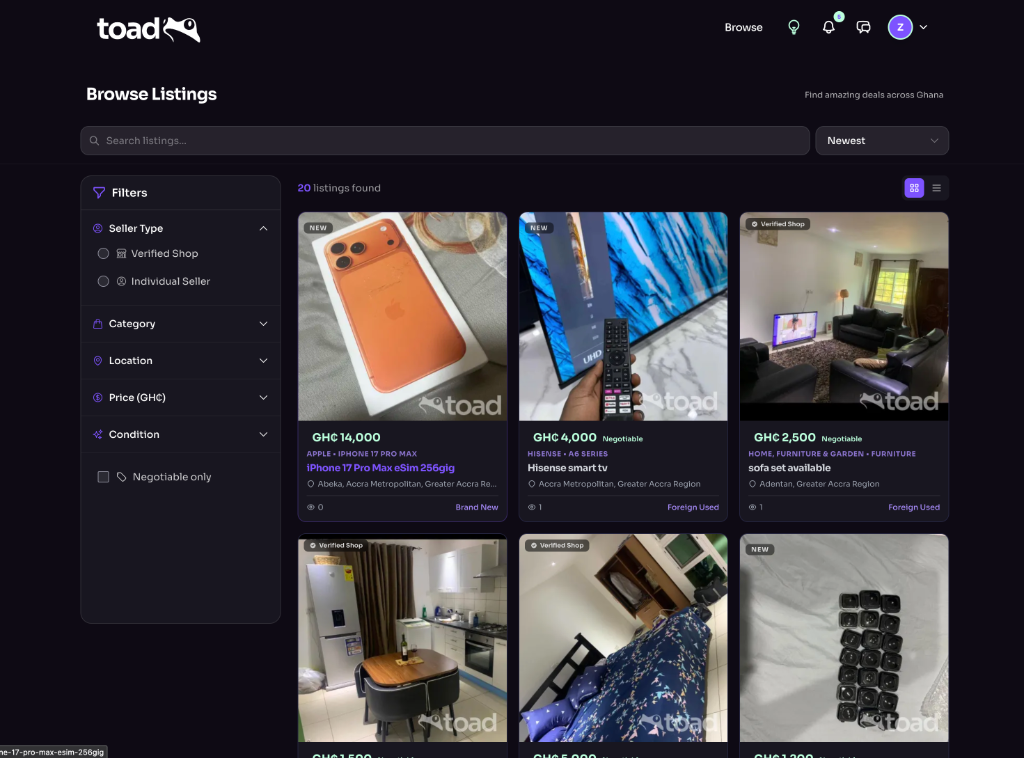The height and width of the screenshot is (758, 1024).
Task: Click the Z profile avatar
Action: click(900, 27)
